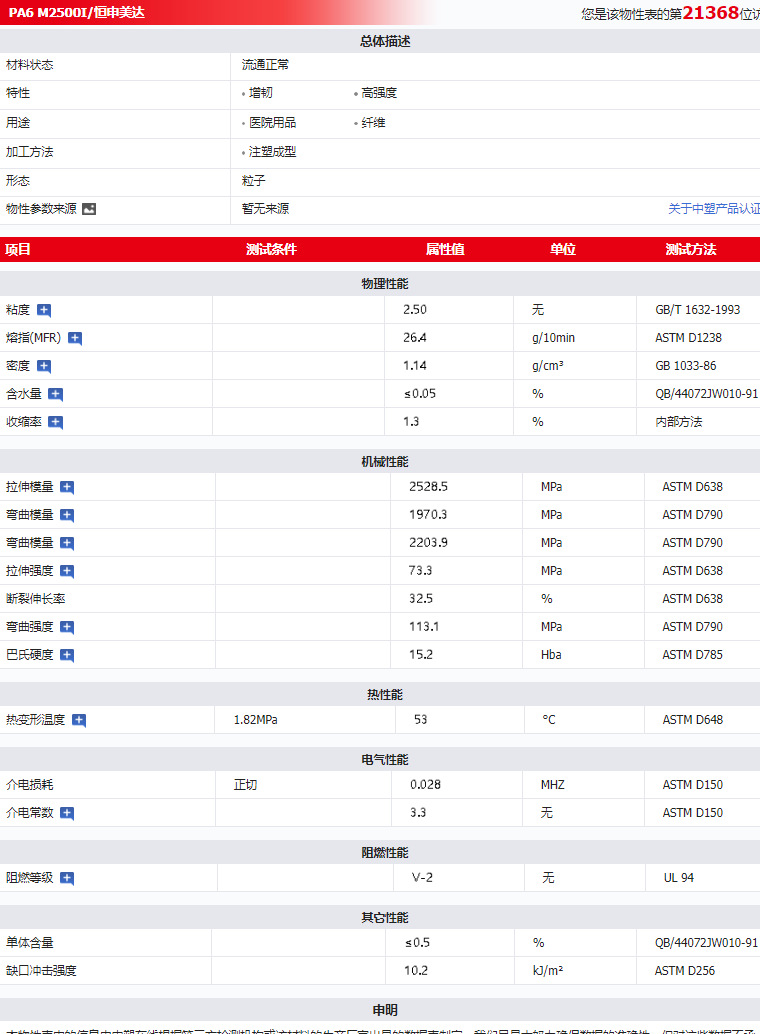
Task: Click the 机械性能 section heading
Action: pos(385,462)
